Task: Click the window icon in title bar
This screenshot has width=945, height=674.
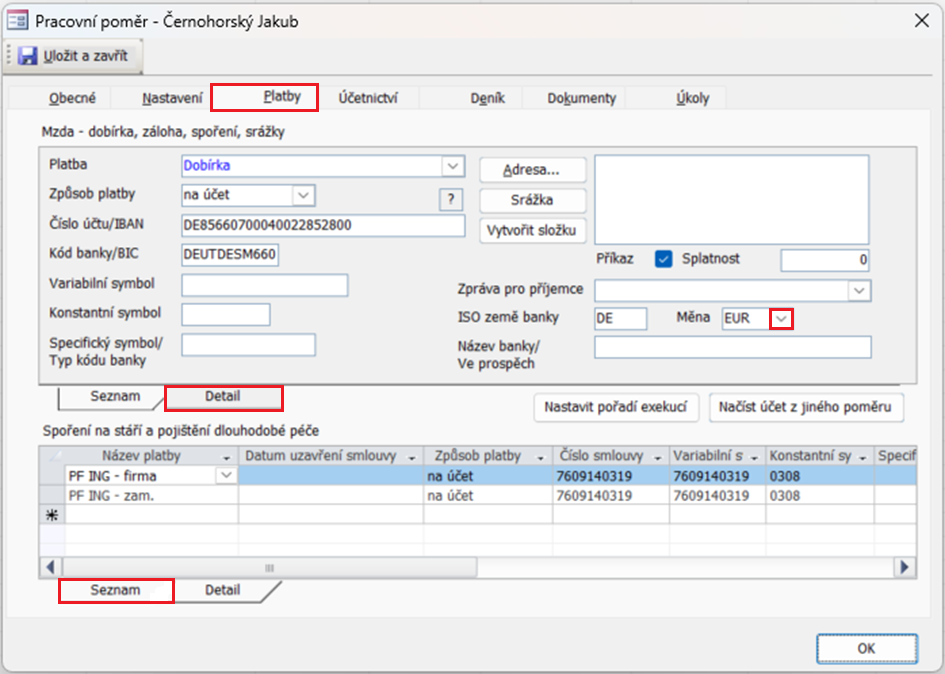Action: 17,21
